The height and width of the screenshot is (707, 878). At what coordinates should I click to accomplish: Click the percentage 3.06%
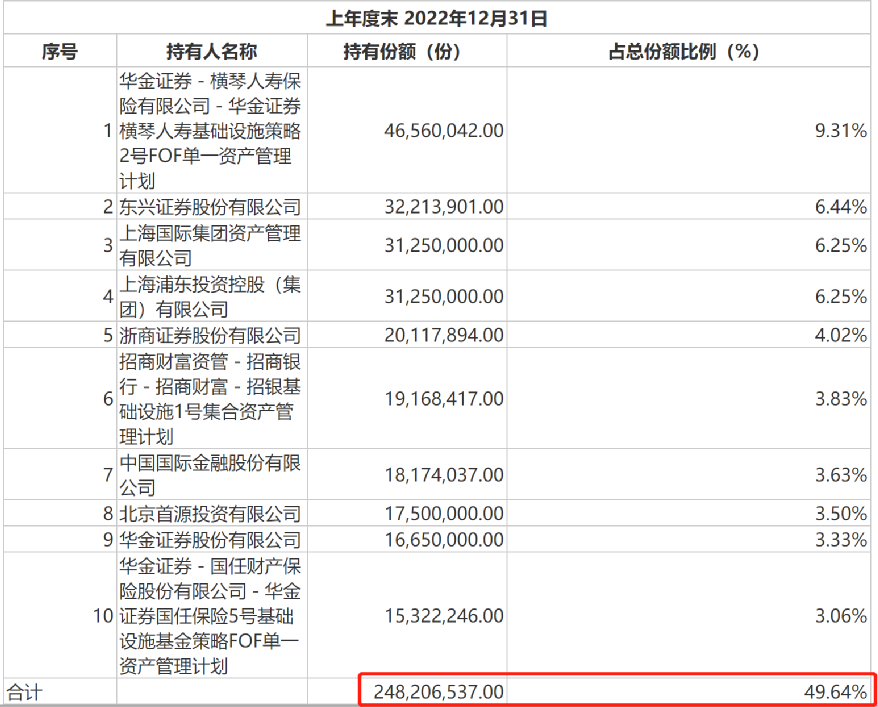pos(840,616)
